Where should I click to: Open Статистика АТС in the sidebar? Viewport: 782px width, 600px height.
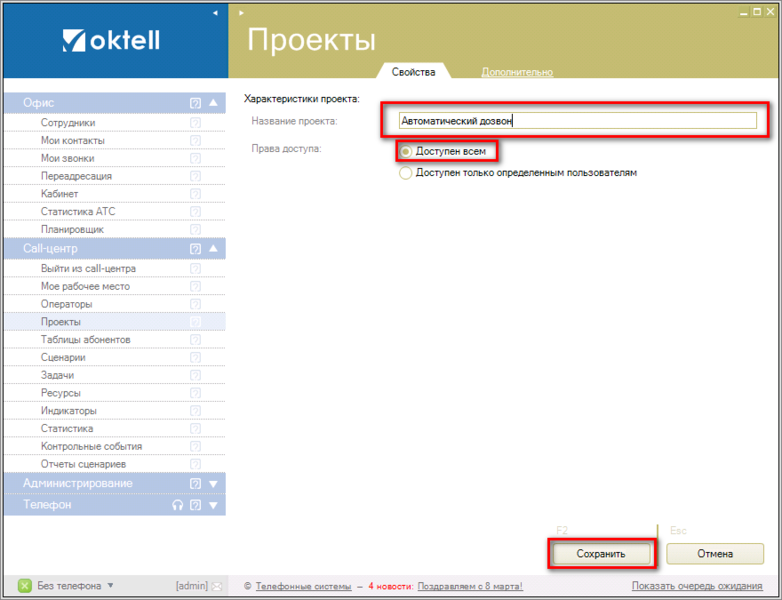(x=78, y=212)
